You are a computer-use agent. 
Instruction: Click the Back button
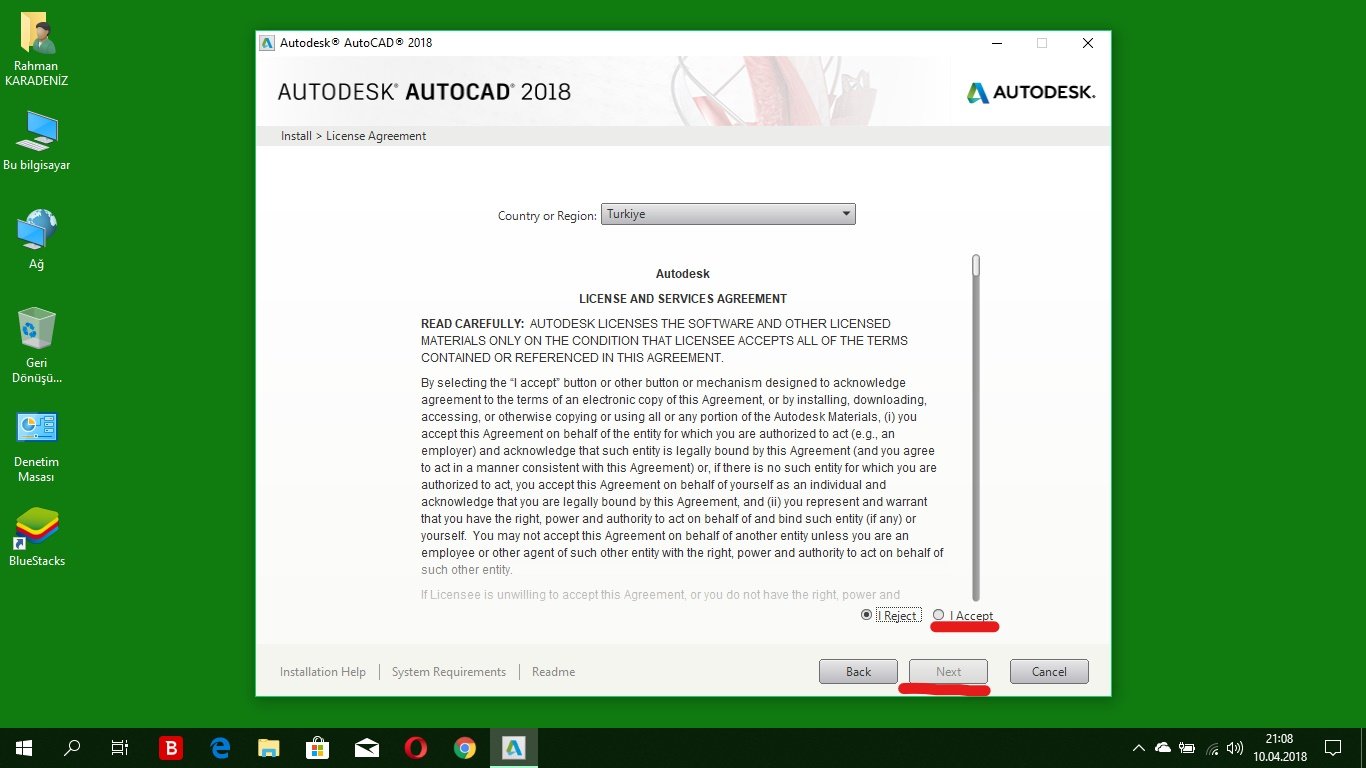click(858, 672)
